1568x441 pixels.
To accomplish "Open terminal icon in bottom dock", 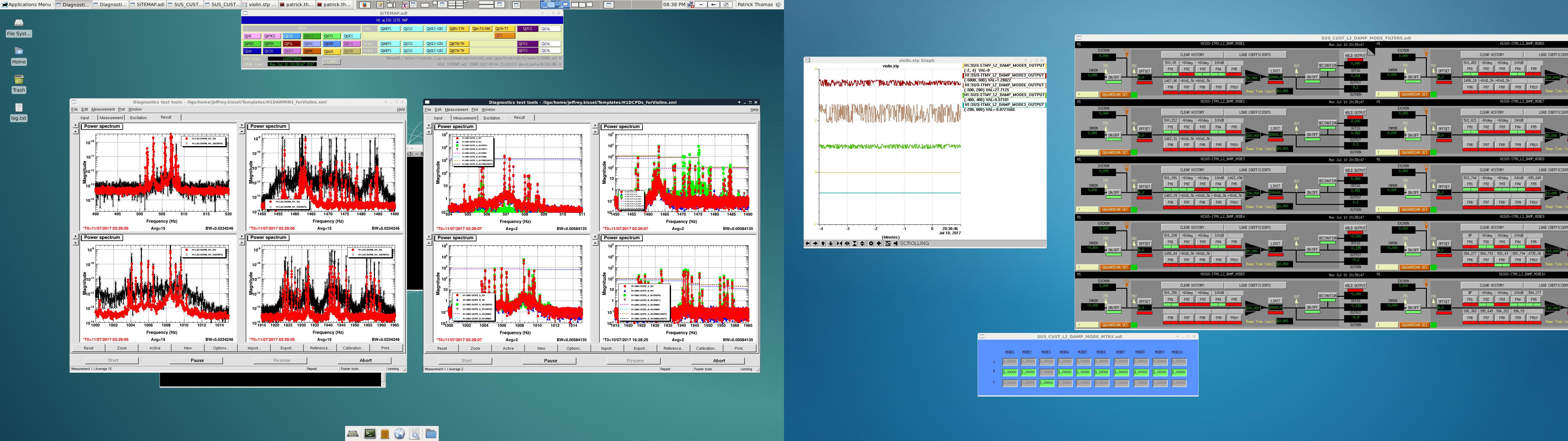I will pos(370,434).
